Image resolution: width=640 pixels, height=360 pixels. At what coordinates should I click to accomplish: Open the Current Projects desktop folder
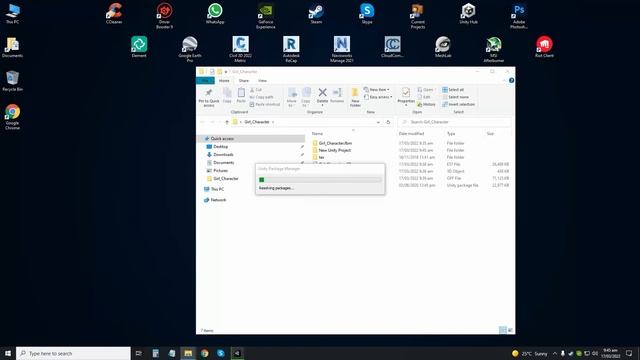(x=418, y=16)
